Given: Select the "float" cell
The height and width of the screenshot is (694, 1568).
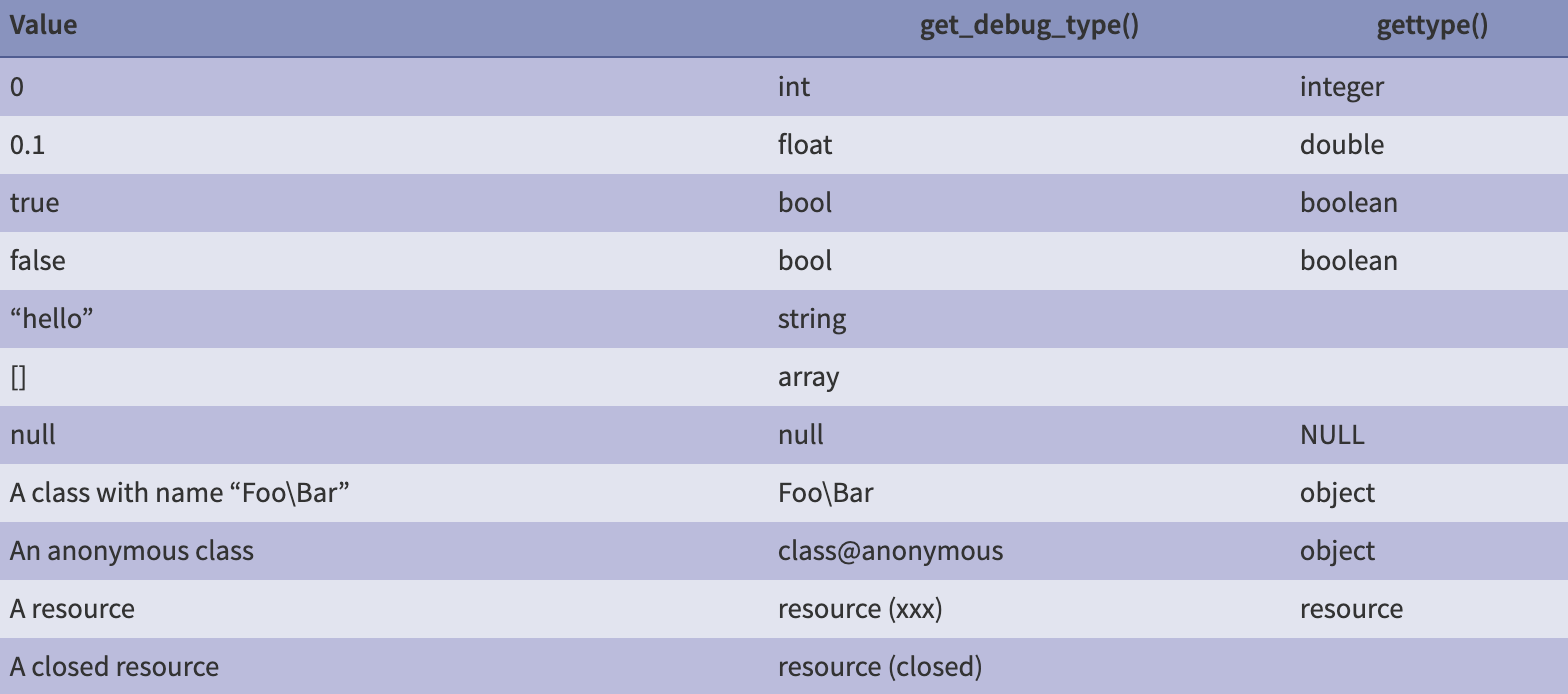Looking at the screenshot, I should 805,145.
